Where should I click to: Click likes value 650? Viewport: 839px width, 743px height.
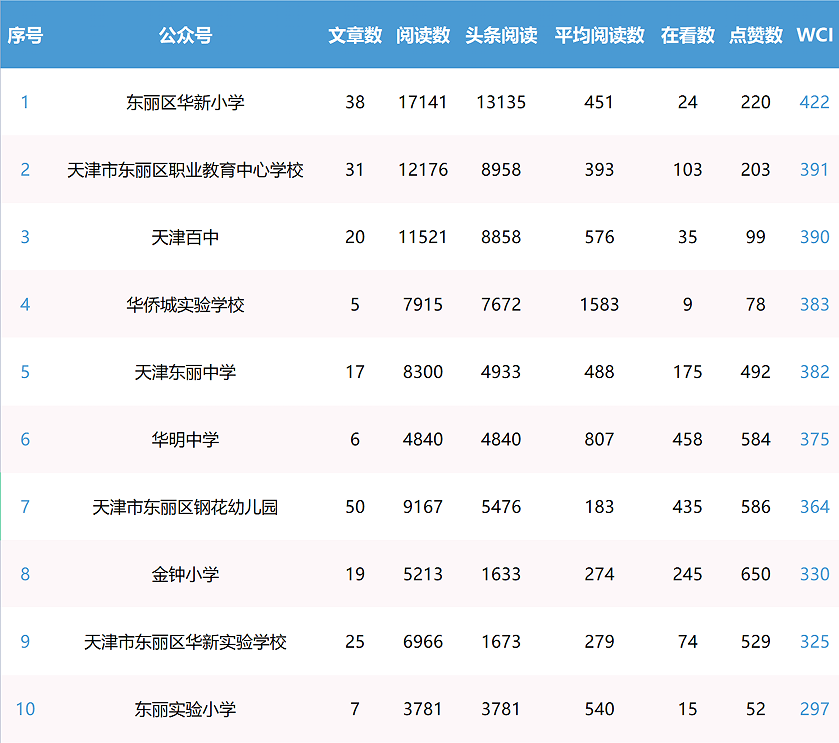[x=756, y=575]
